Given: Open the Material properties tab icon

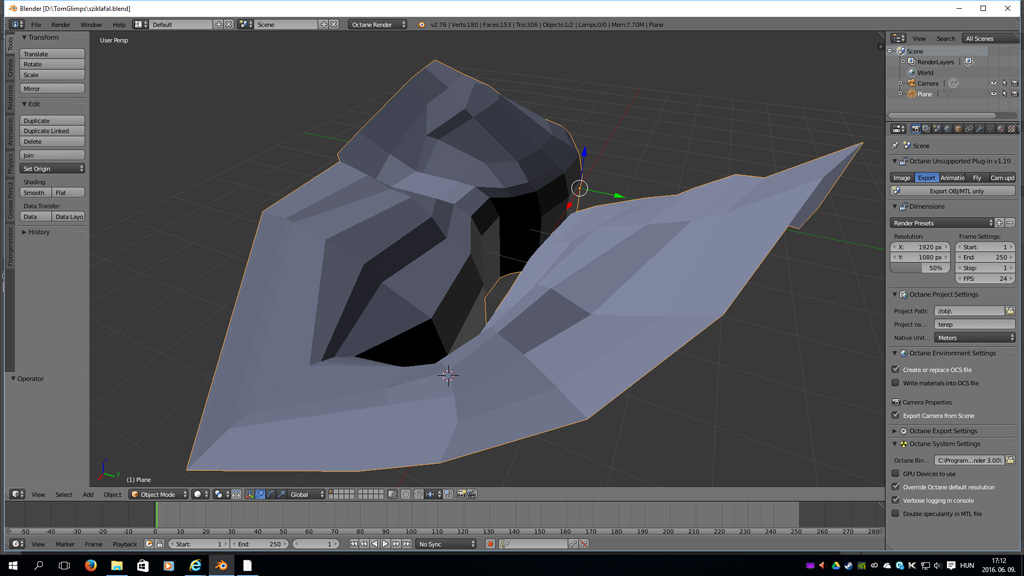Looking at the screenshot, I should (1001, 129).
